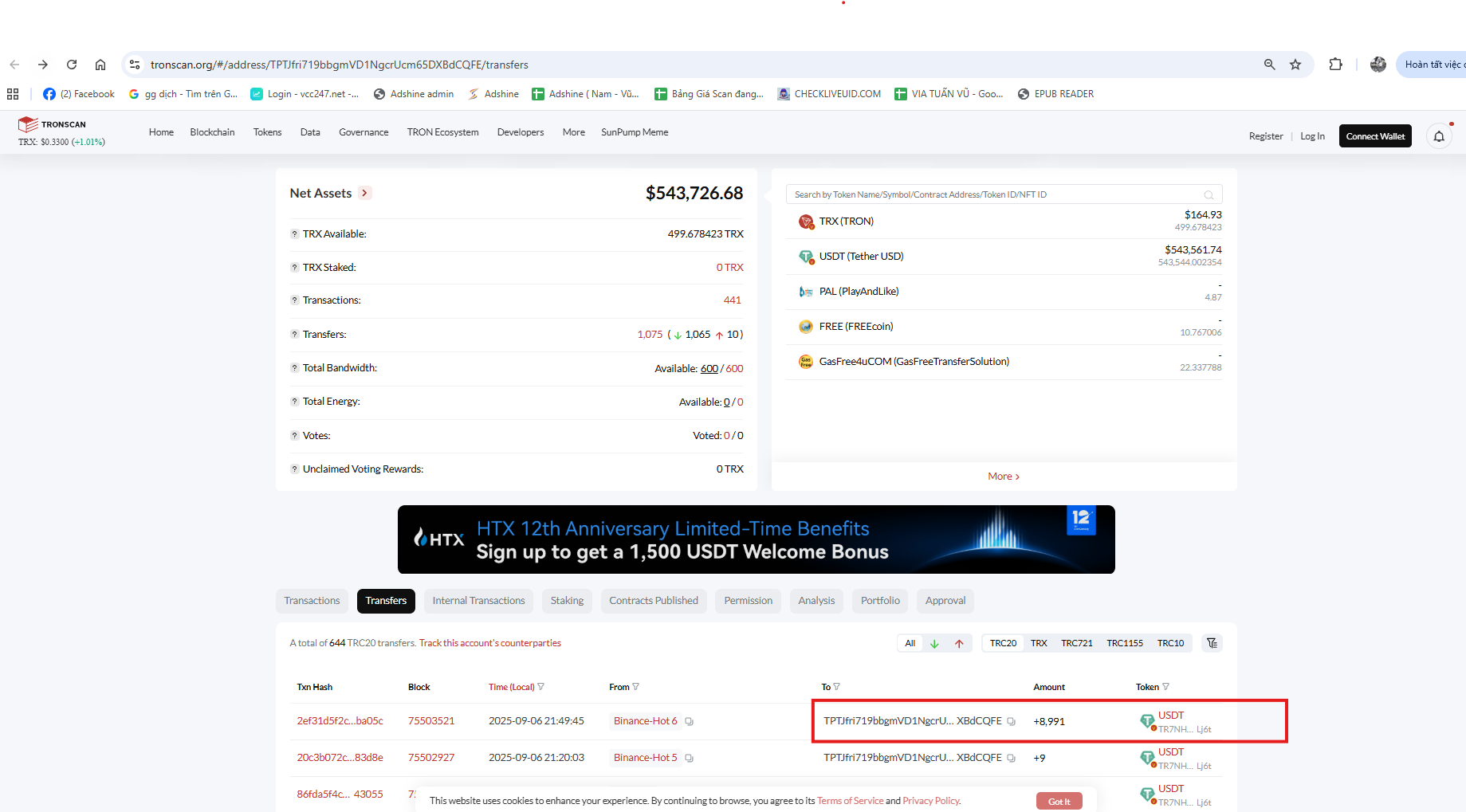Viewport: 1466px width, 812px height.
Task: Click the TRX (TRON) token icon
Action: 806,222
